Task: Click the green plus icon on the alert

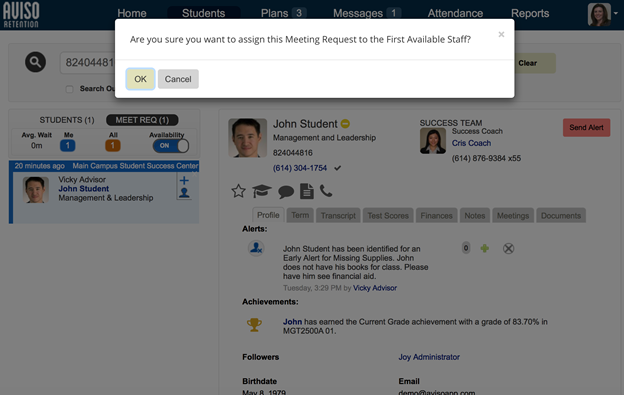Action: (x=484, y=249)
